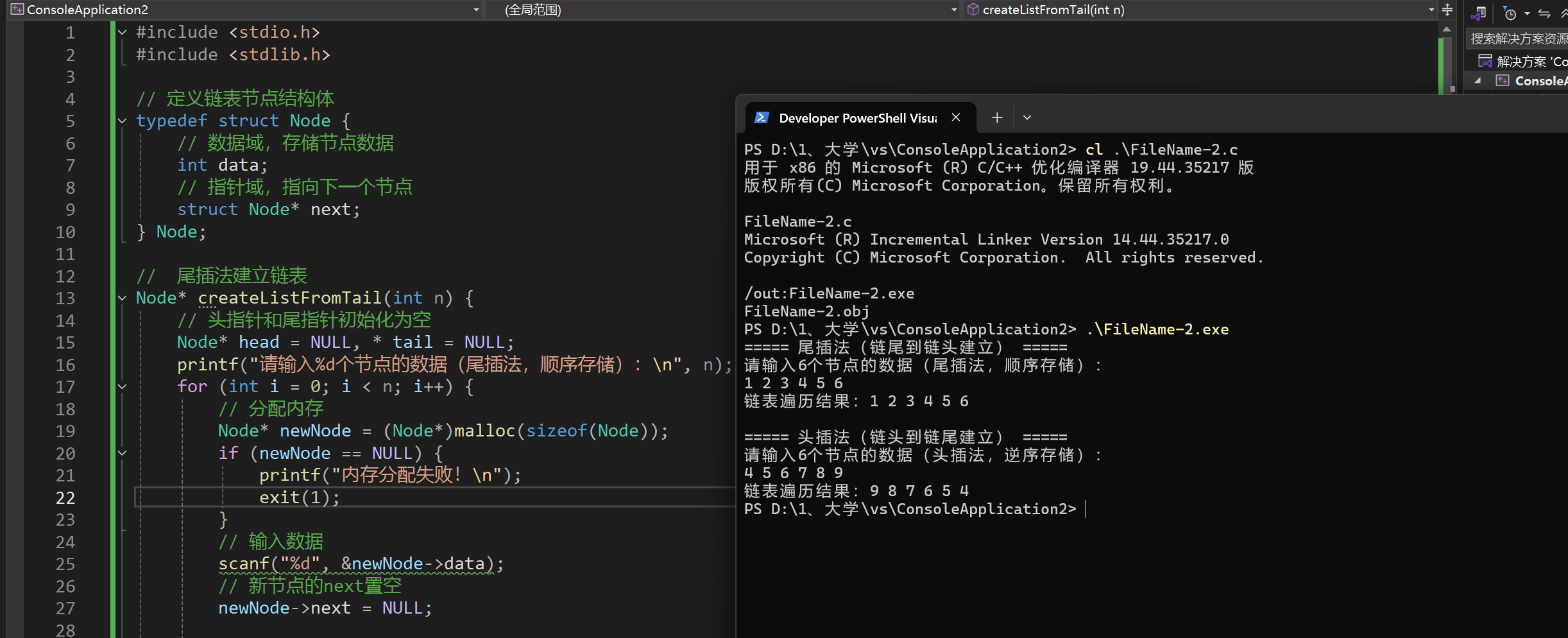Click the terminal input line '4 5 6 7 8 9'
Image resolution: width=1568 pixels, height=638 pixels.
tap(793, 473)
